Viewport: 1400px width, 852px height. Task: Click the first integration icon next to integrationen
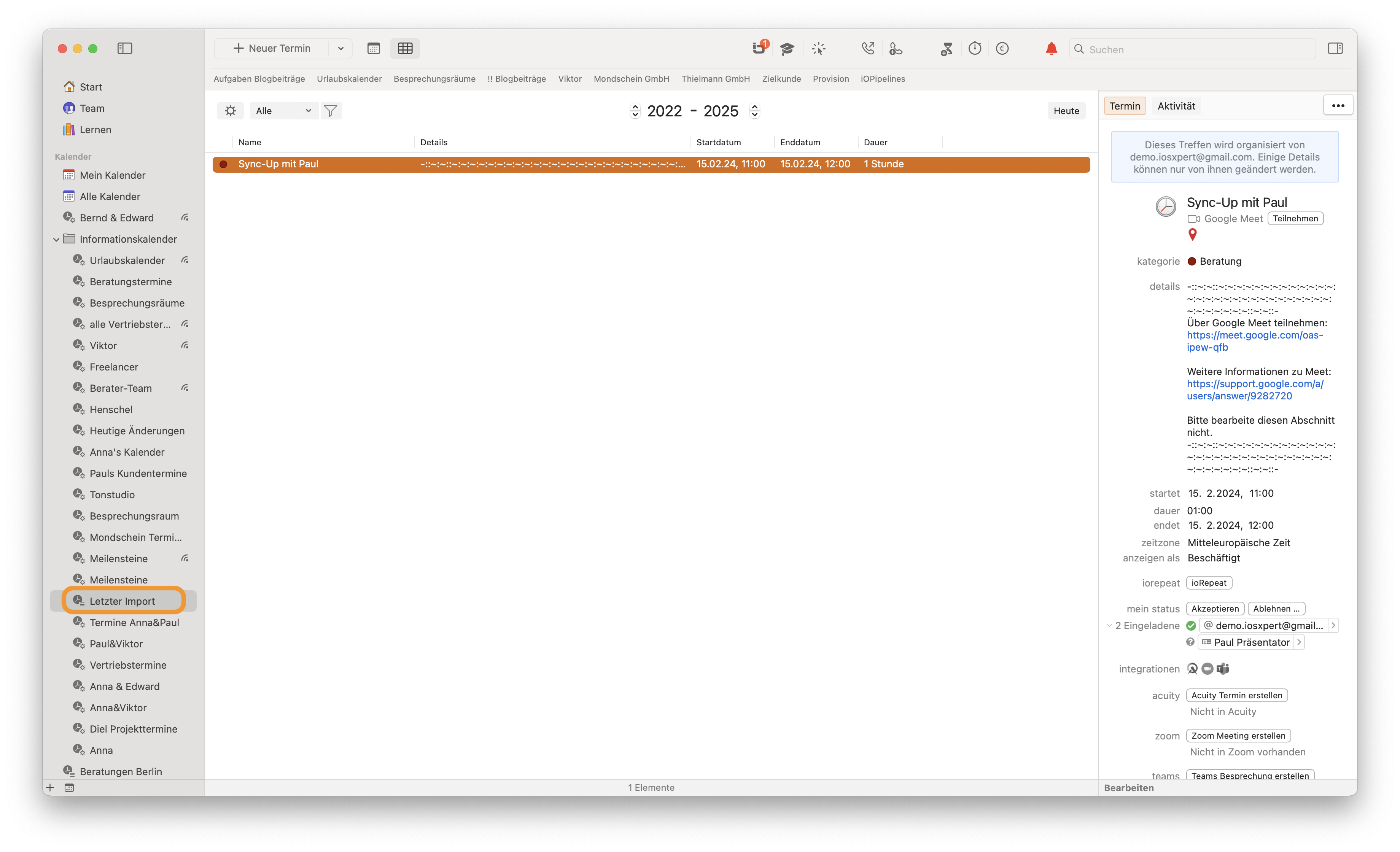point(1193,669)
